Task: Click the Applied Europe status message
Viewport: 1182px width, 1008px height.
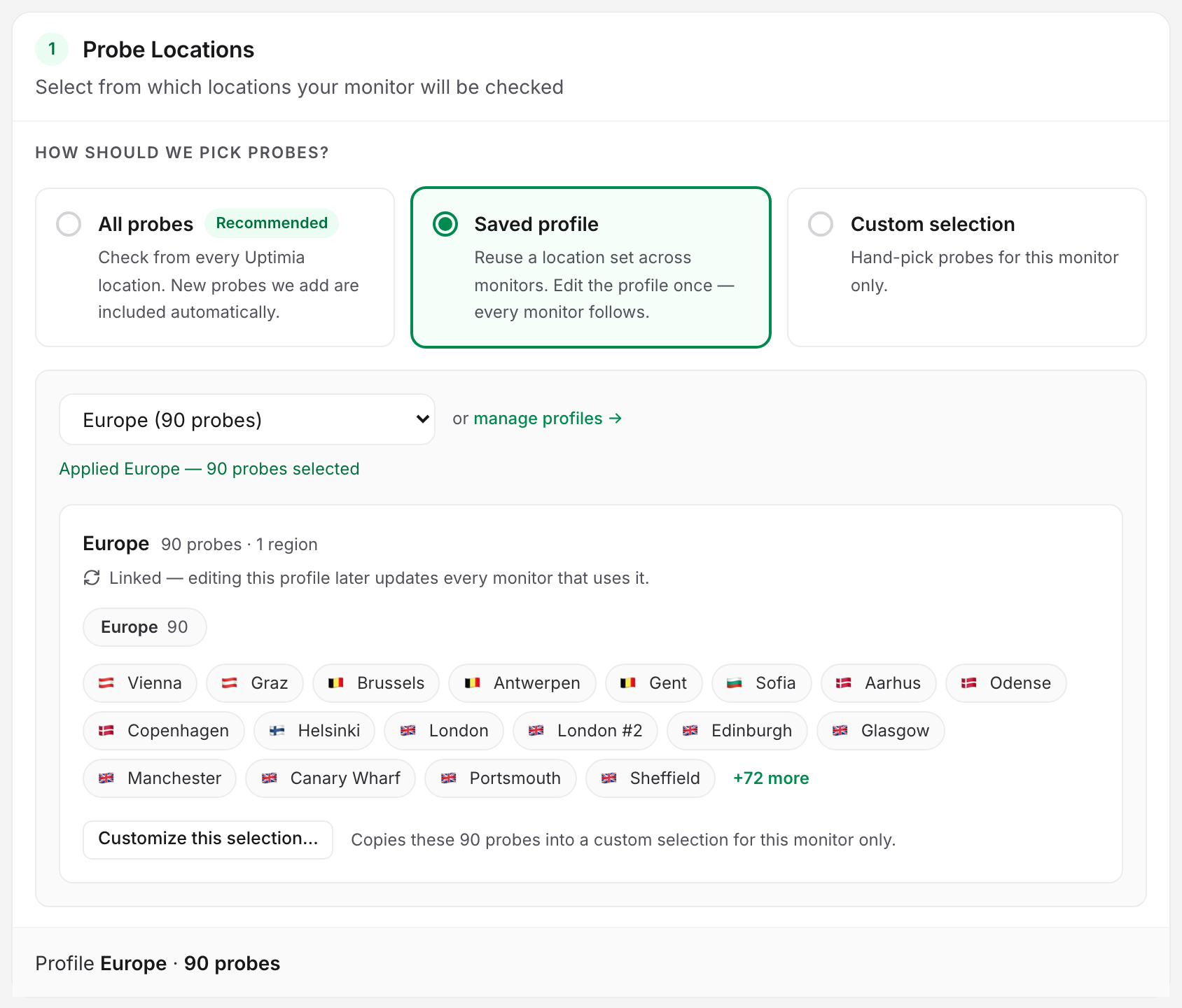Action: [209, 469]
